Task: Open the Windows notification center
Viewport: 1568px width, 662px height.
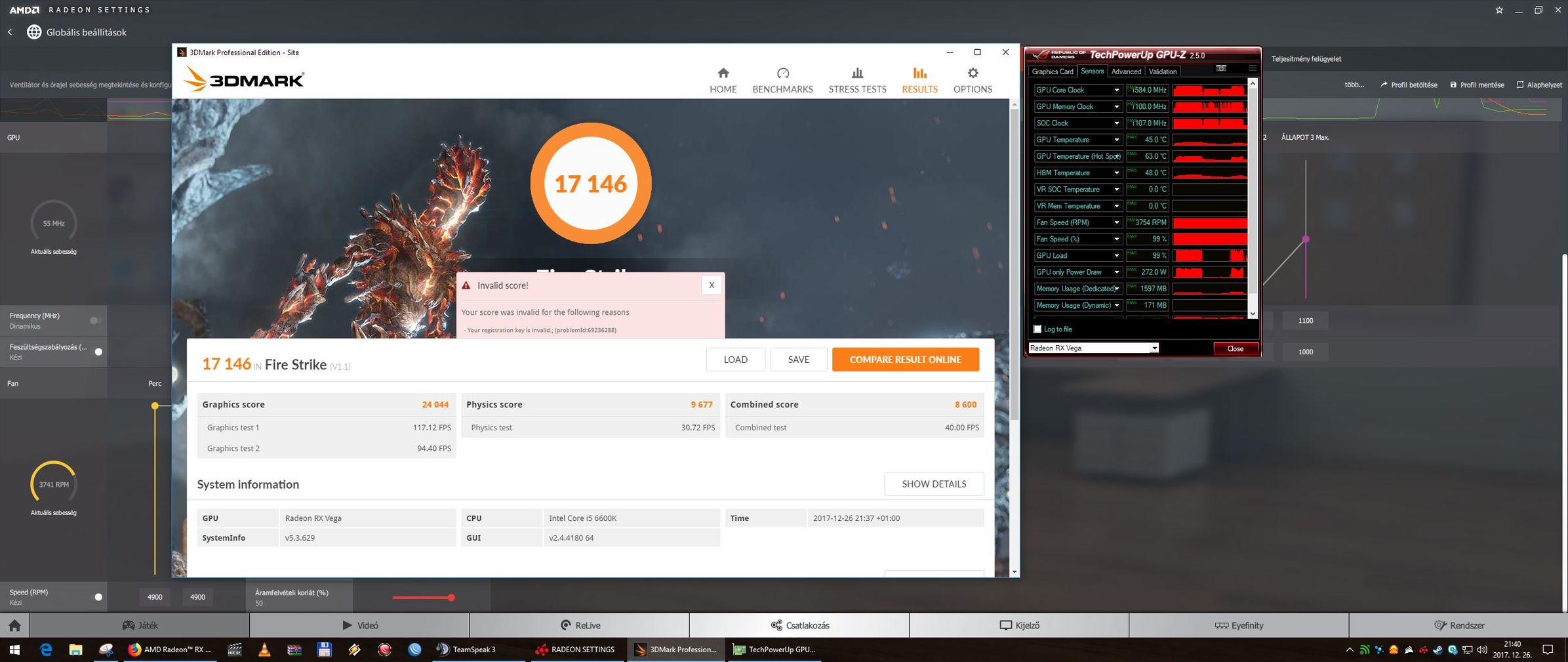Action: point(1548,650)
